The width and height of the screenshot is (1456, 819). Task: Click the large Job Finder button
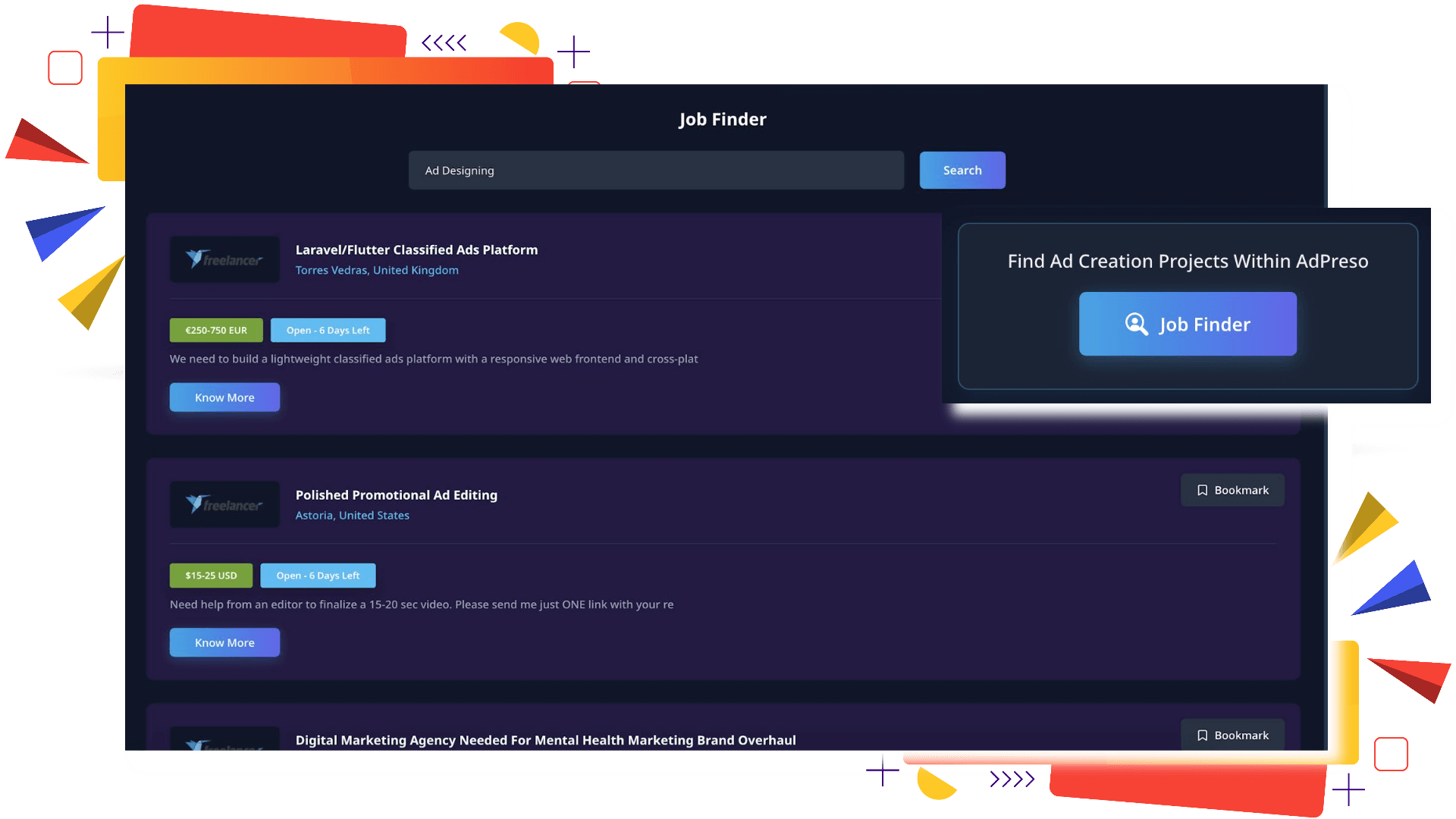pyautogui.click(x=1188, y=324)
